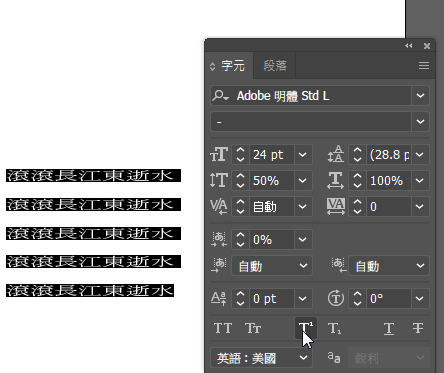Click the leading value field (28.8

389,155
